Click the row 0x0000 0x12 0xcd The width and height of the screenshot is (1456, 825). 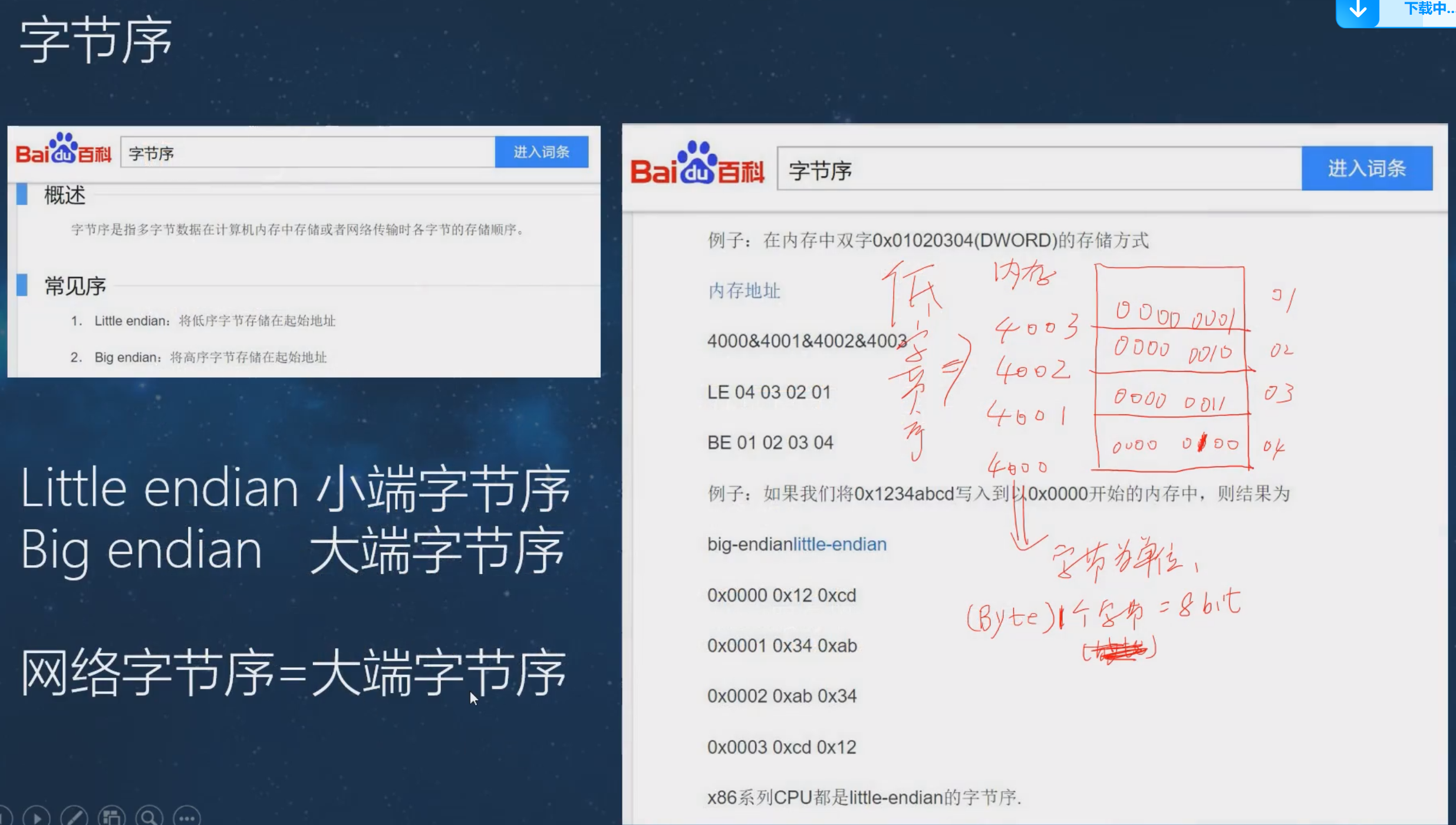coord(782,595)
